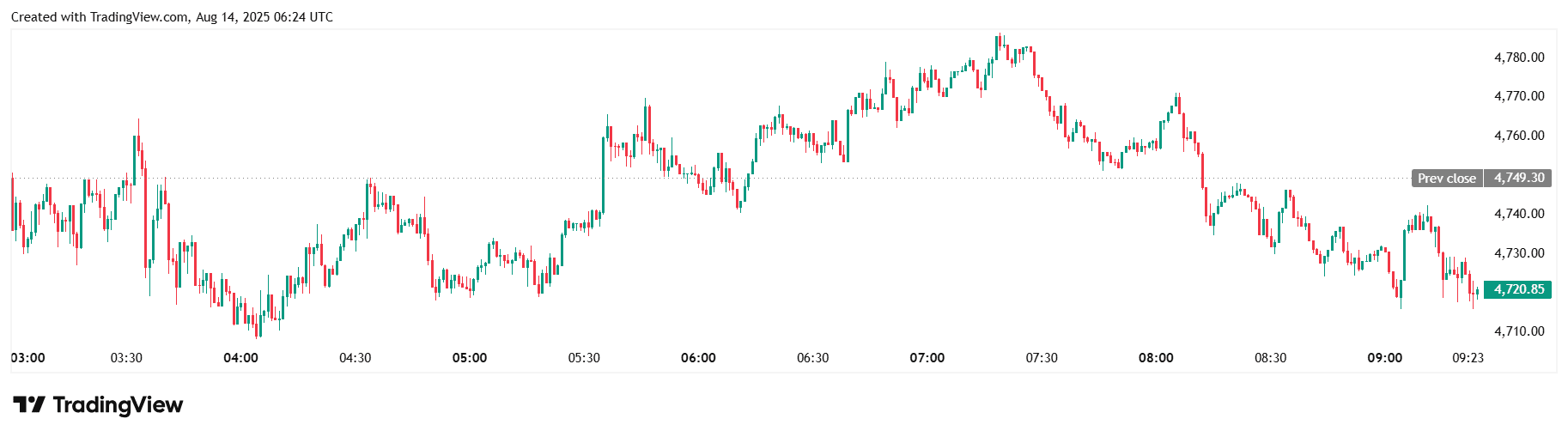Screen dimensions: 1568x437
Task: Click the 4,760.00 price axis label
Action: pos(1519,136)
